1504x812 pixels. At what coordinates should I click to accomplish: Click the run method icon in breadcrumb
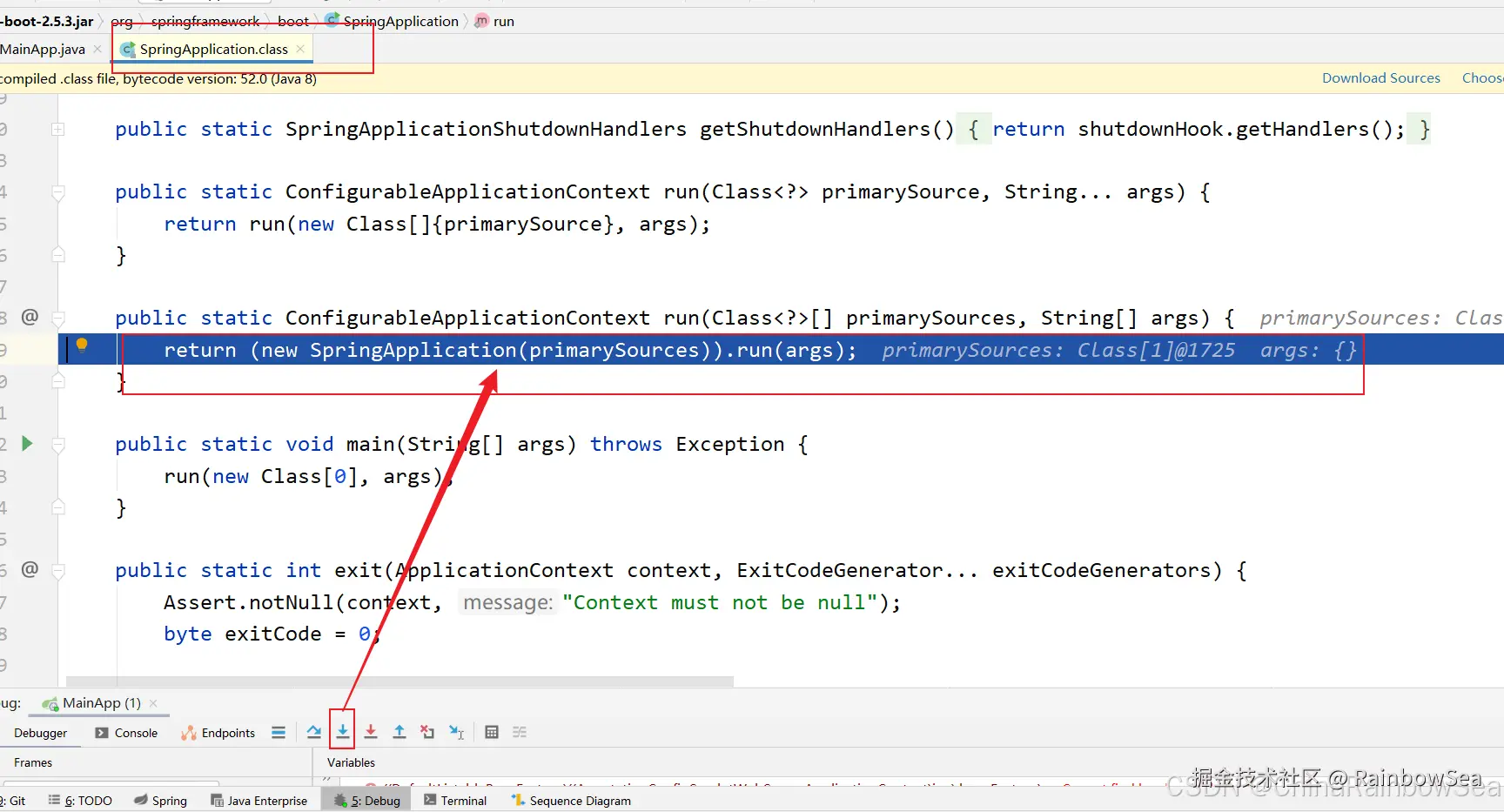(x=481, y=21)
